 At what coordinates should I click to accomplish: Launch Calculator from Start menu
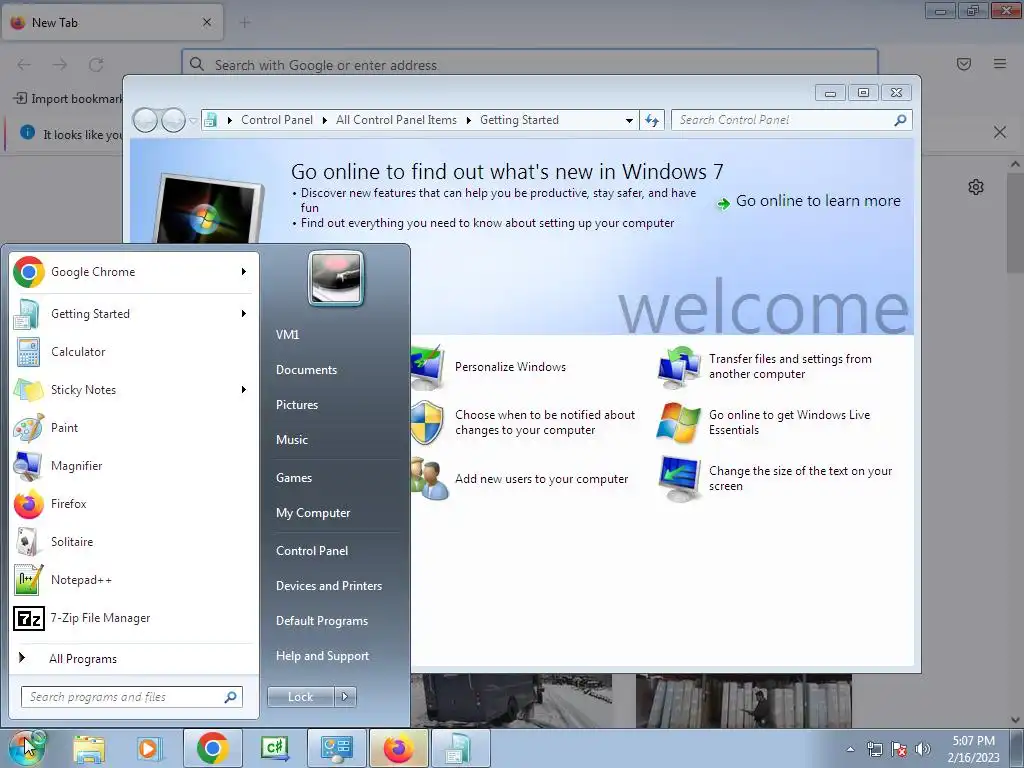click(x=131, y=351)
